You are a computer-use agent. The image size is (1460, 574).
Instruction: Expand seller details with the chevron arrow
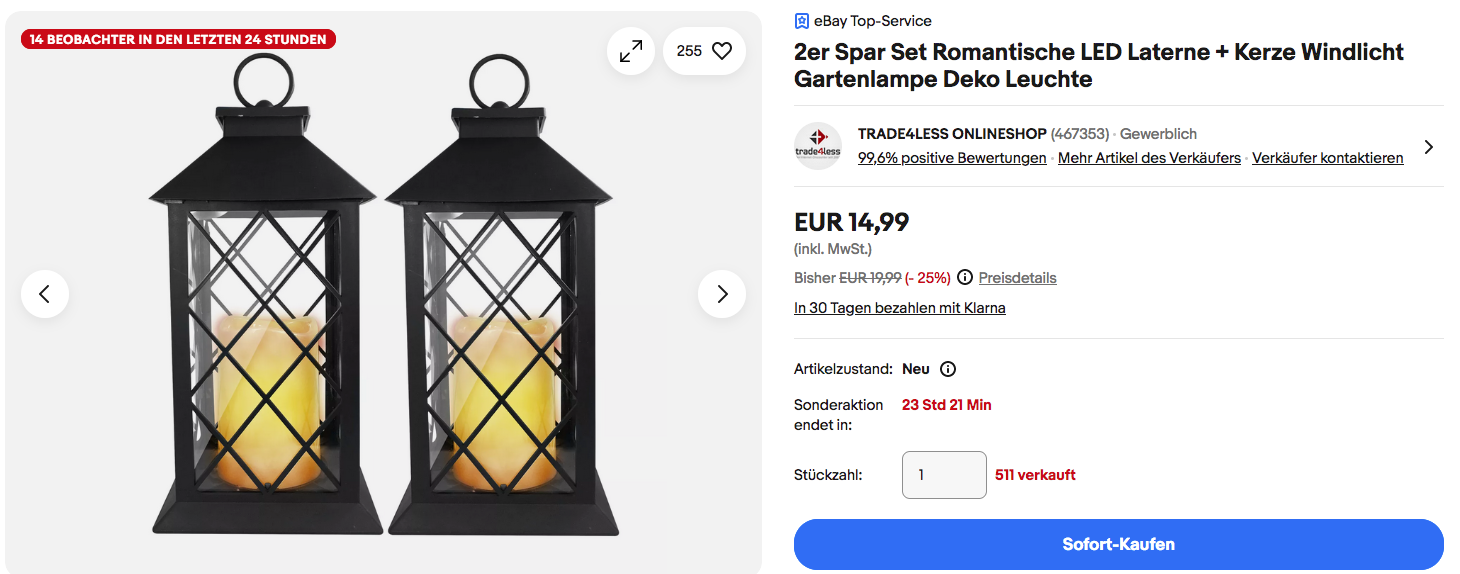point(1429,147)
